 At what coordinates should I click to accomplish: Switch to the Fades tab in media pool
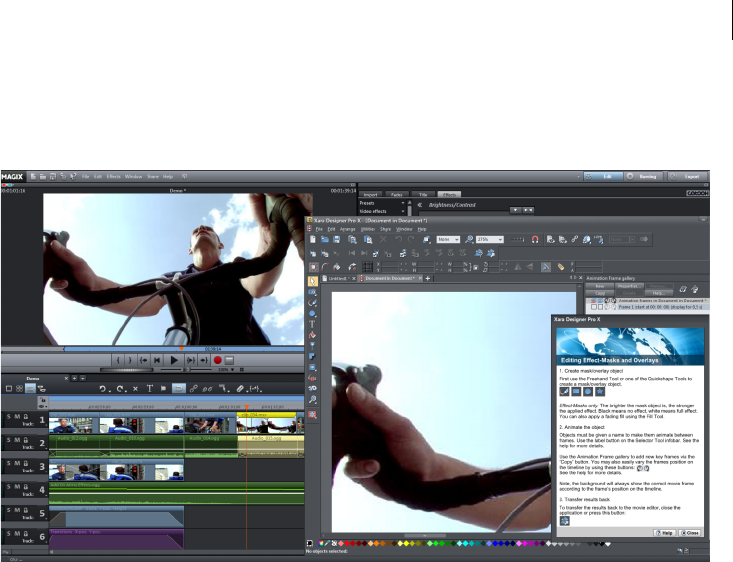click(396, 195)
